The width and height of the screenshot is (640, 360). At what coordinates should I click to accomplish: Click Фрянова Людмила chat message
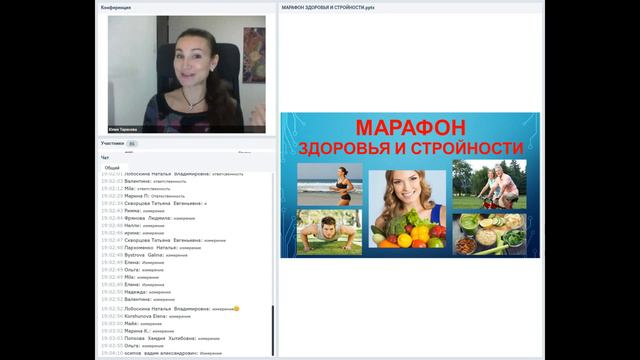[x=148, y=218]
